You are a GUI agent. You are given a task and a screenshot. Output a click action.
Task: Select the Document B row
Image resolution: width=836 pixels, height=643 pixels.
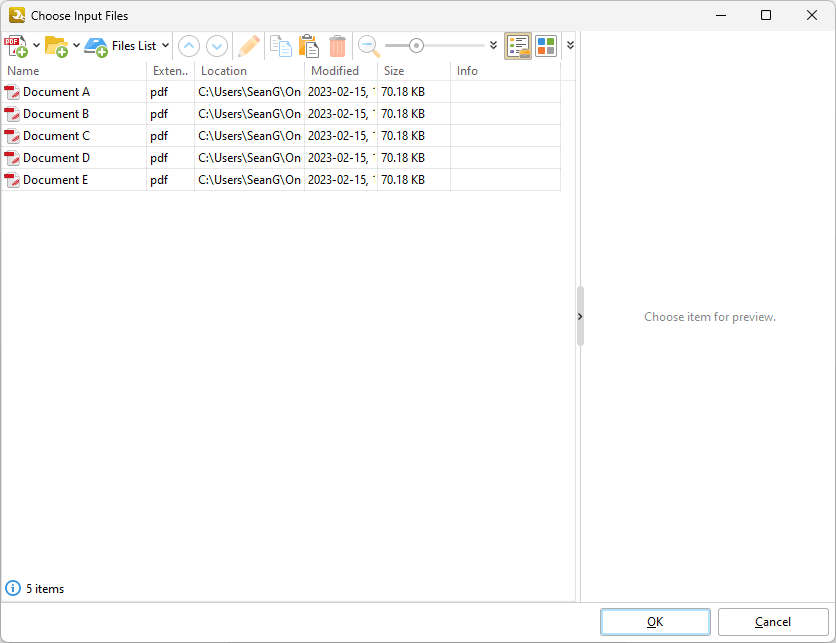tap(281, 114)
